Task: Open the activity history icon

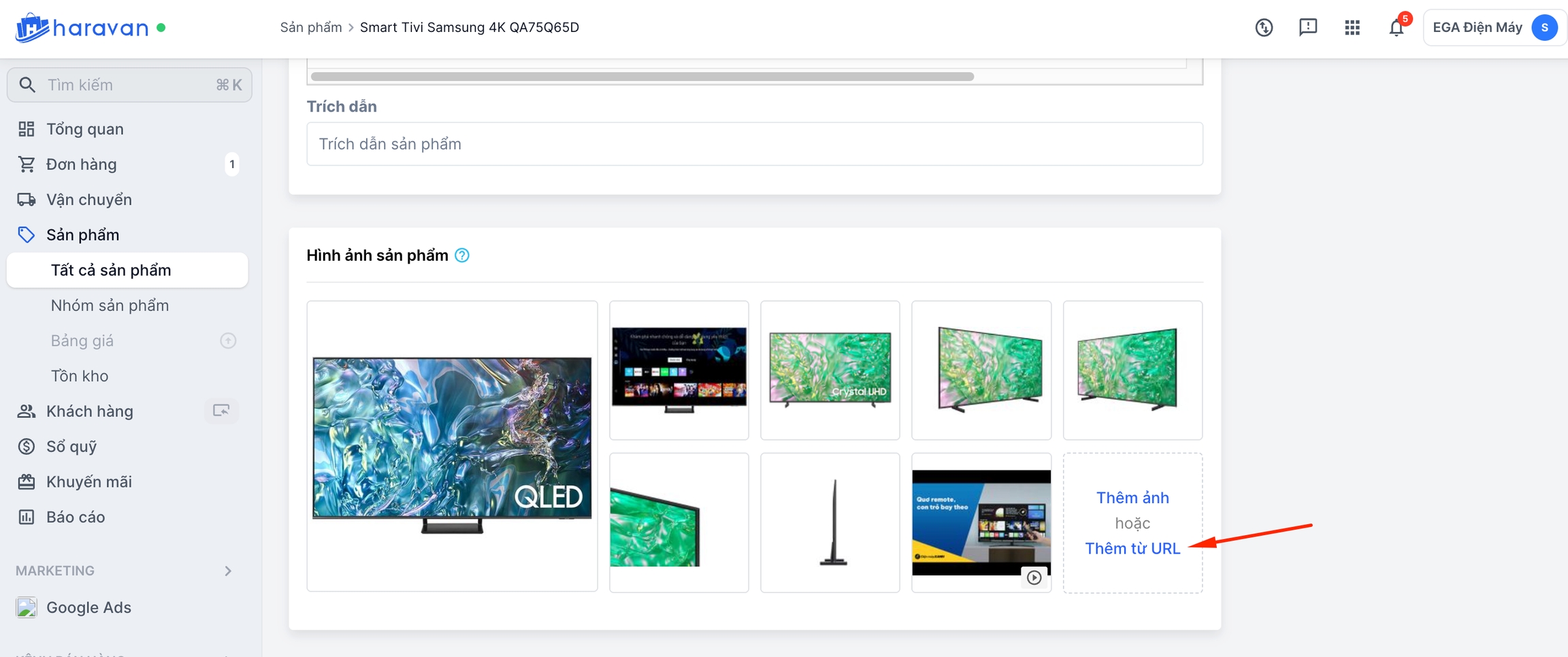Action: click(x=1263, y=28)
